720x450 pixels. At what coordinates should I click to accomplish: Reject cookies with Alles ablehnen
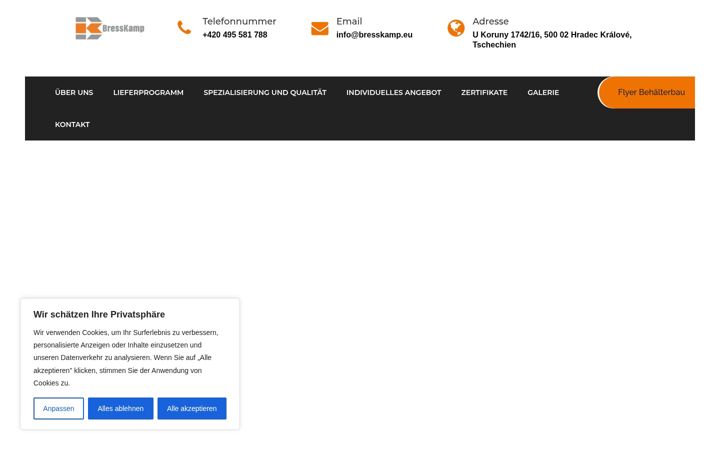pyautogui.click(x=120, y=408)
